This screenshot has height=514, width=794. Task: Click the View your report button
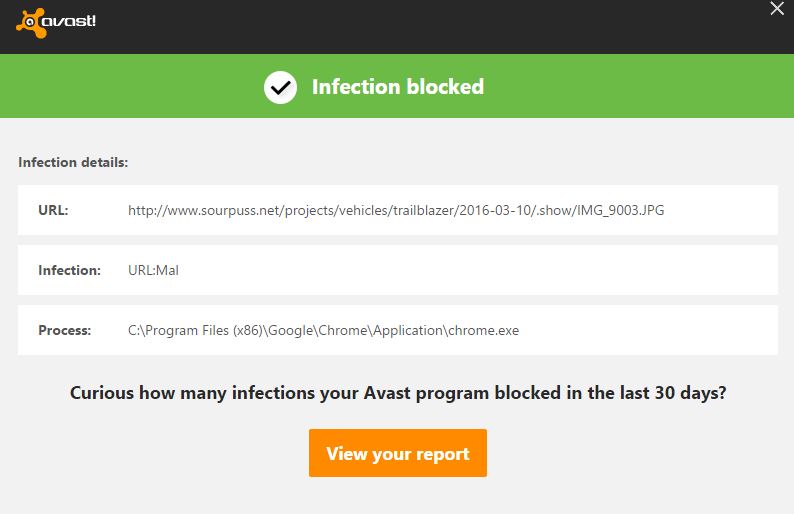tap(397, 453)
